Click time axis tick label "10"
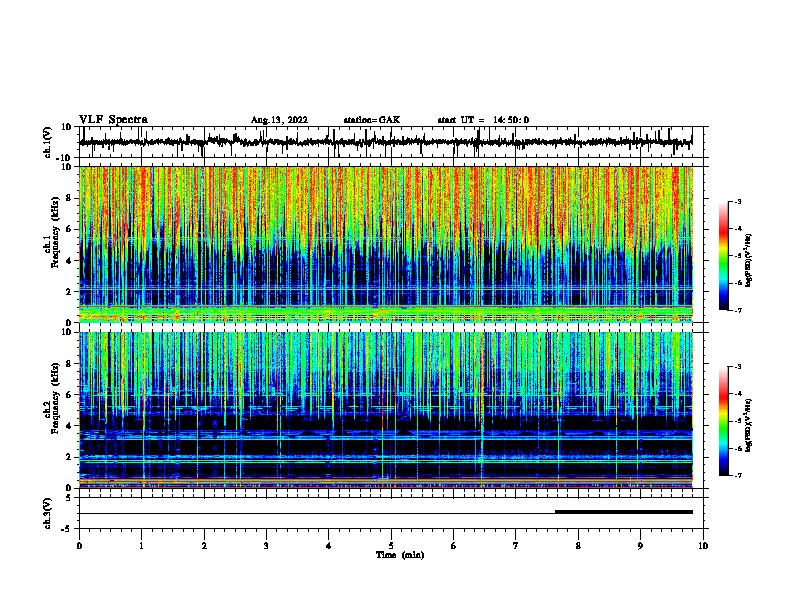Screen dimensions: 792x612 [703, 546]
